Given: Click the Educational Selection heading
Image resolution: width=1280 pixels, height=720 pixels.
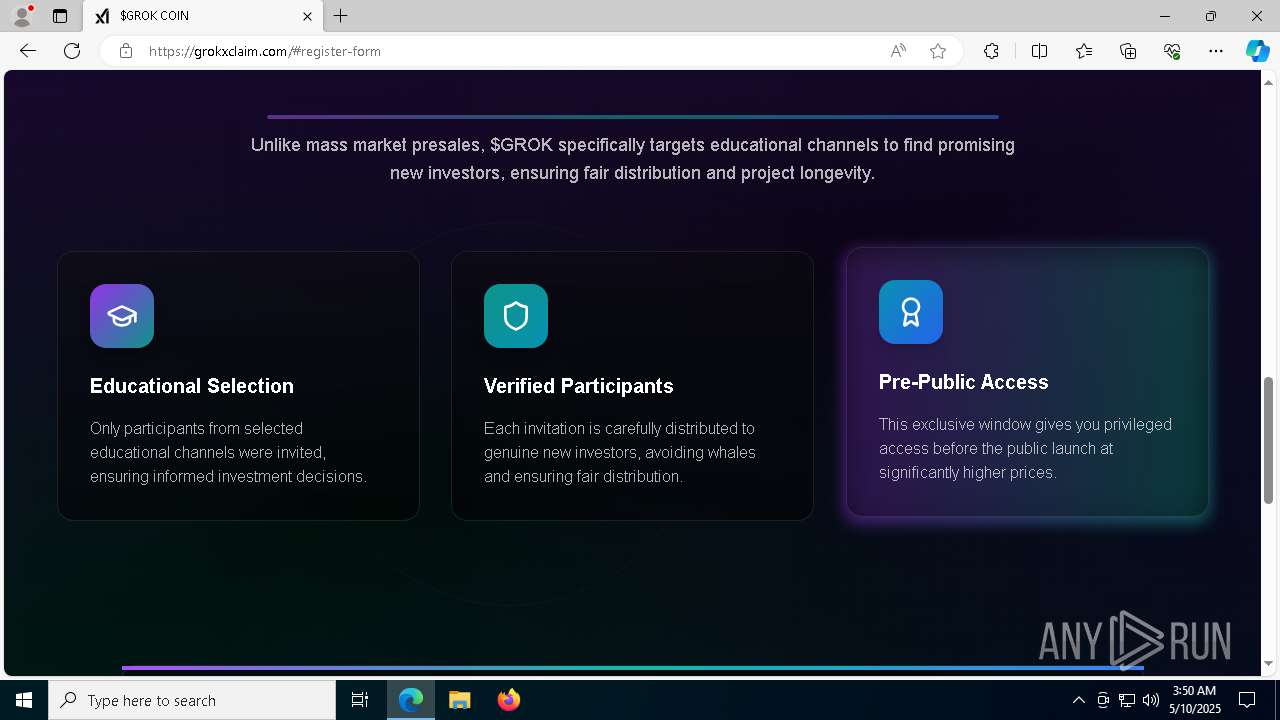Looking at the screenshot, I should click(192, 386).
